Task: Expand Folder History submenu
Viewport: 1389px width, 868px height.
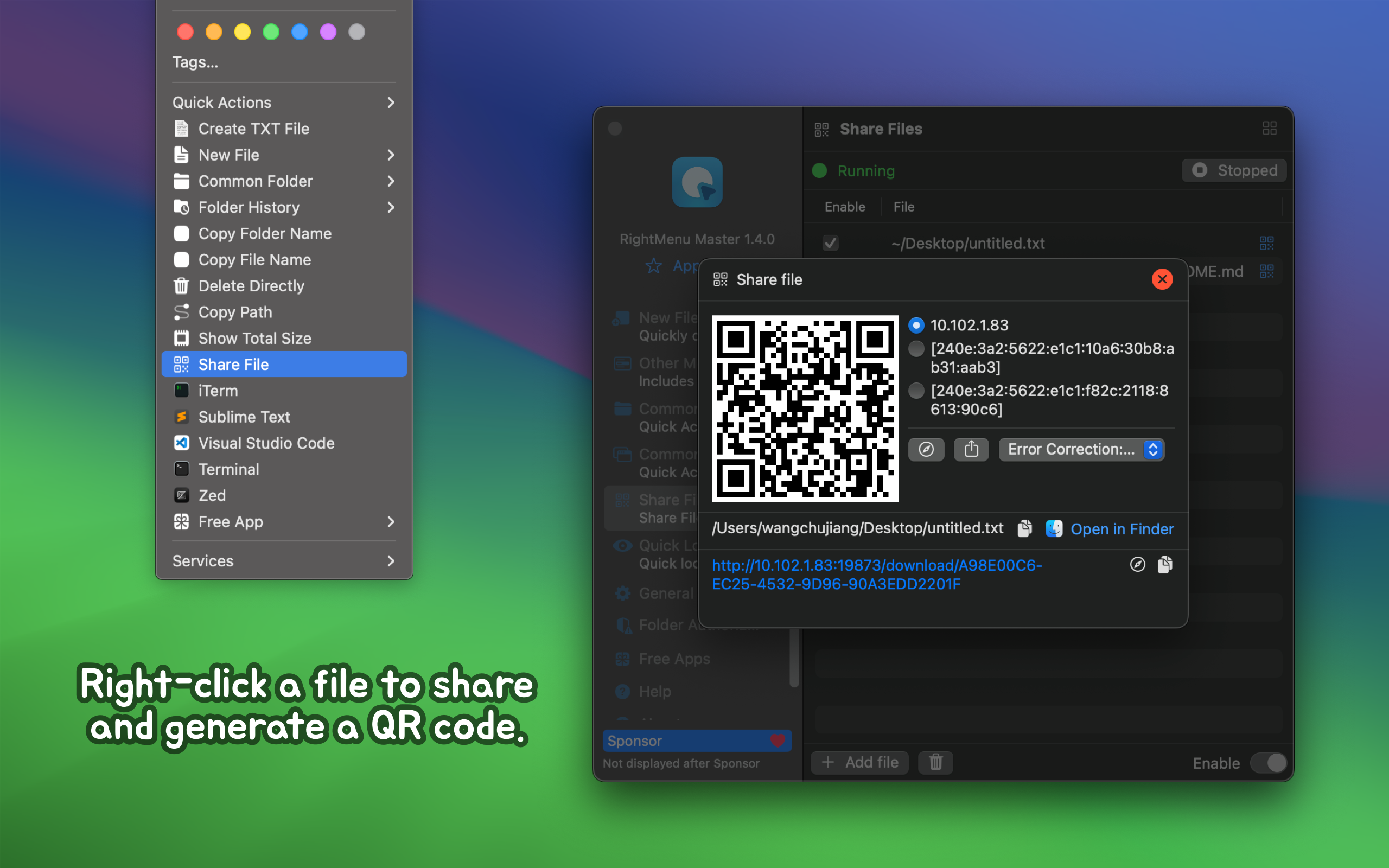Action: pyautogui.click(x=284, y=207)
